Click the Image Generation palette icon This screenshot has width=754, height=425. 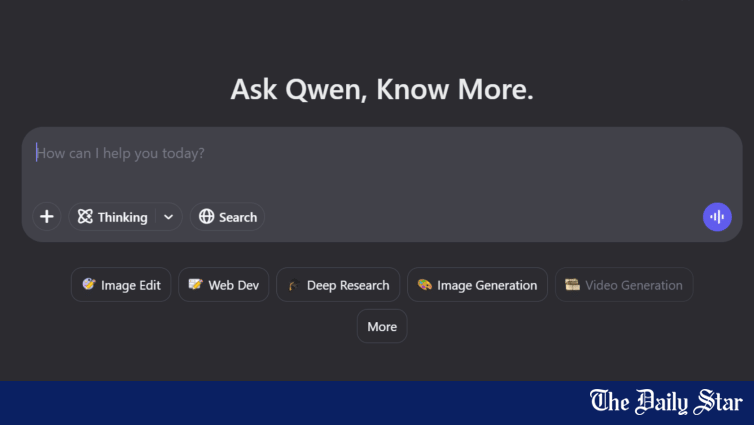(x=424, y=285)
